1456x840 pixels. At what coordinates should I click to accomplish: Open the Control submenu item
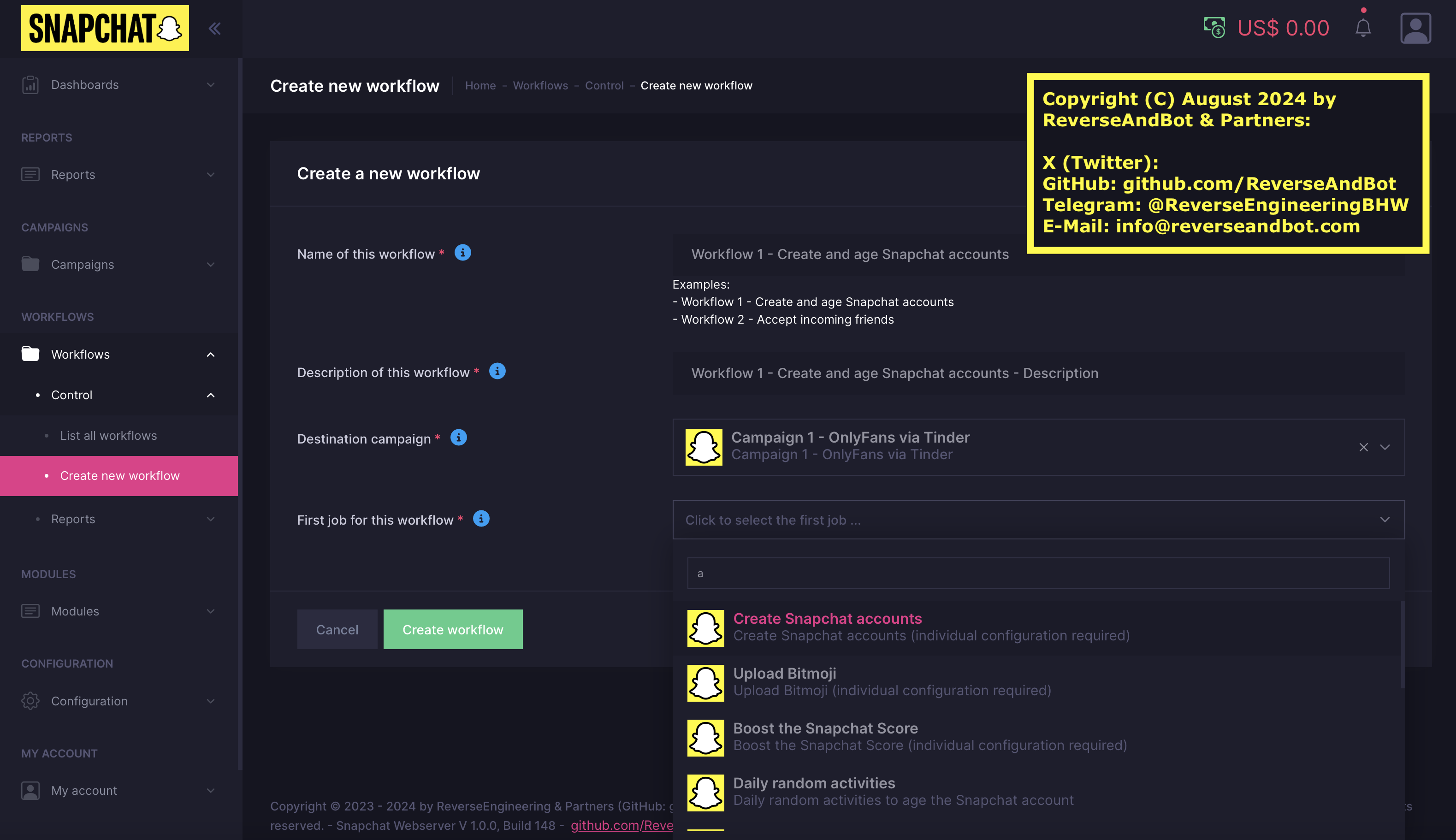(119, 395)
